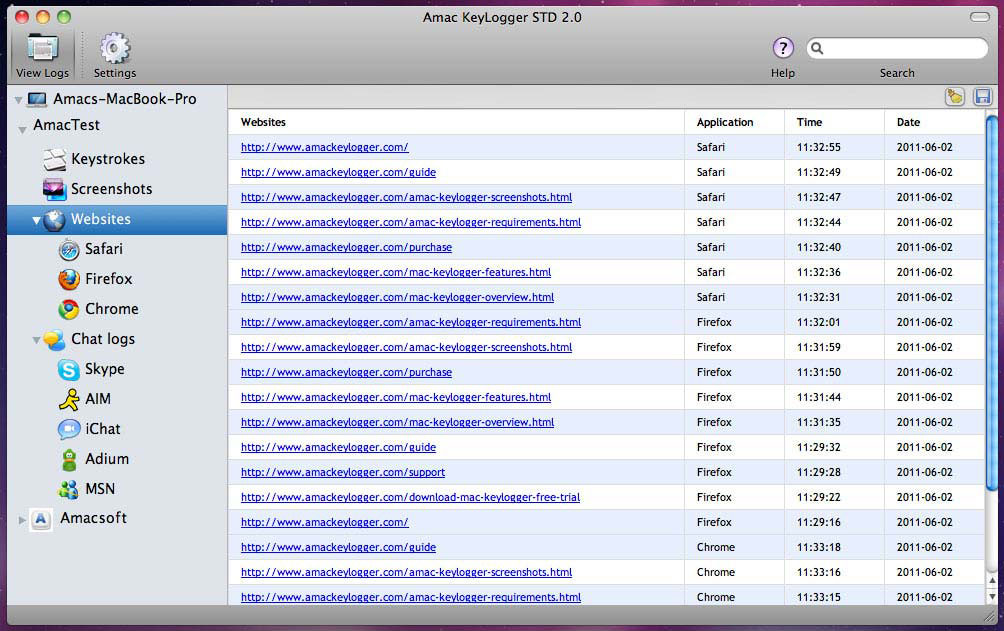Open AIM chat logs
This screenshot has width=1004, height=631.
point(69,400)
